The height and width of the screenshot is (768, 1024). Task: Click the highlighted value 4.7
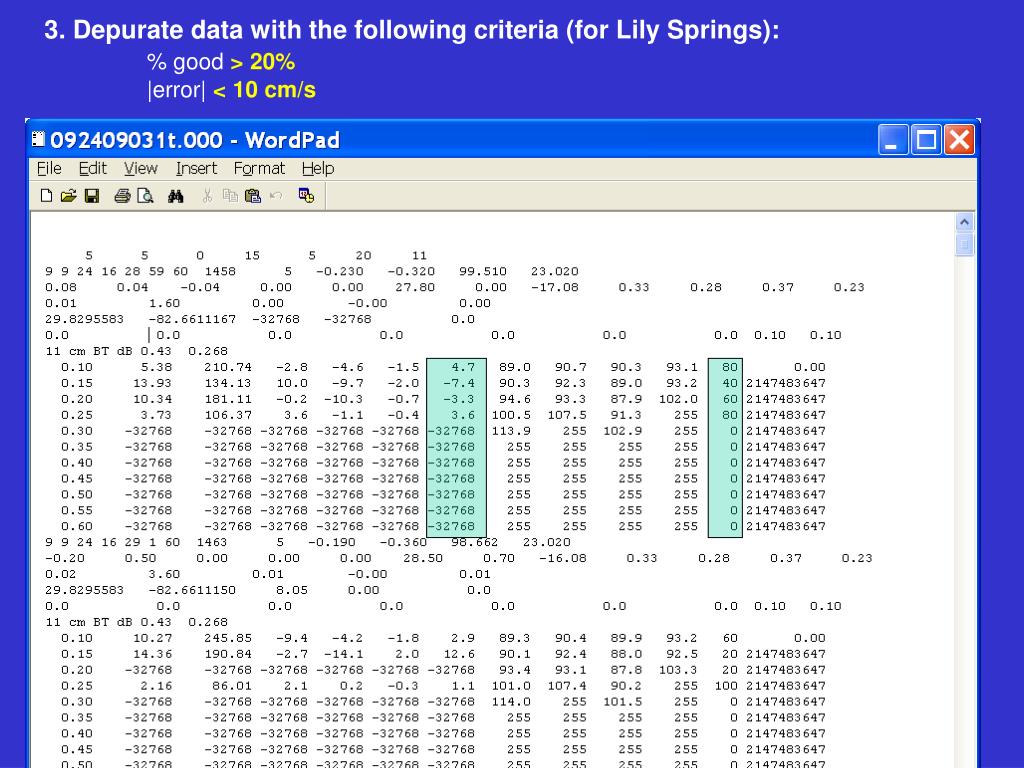tap(463, 367)
